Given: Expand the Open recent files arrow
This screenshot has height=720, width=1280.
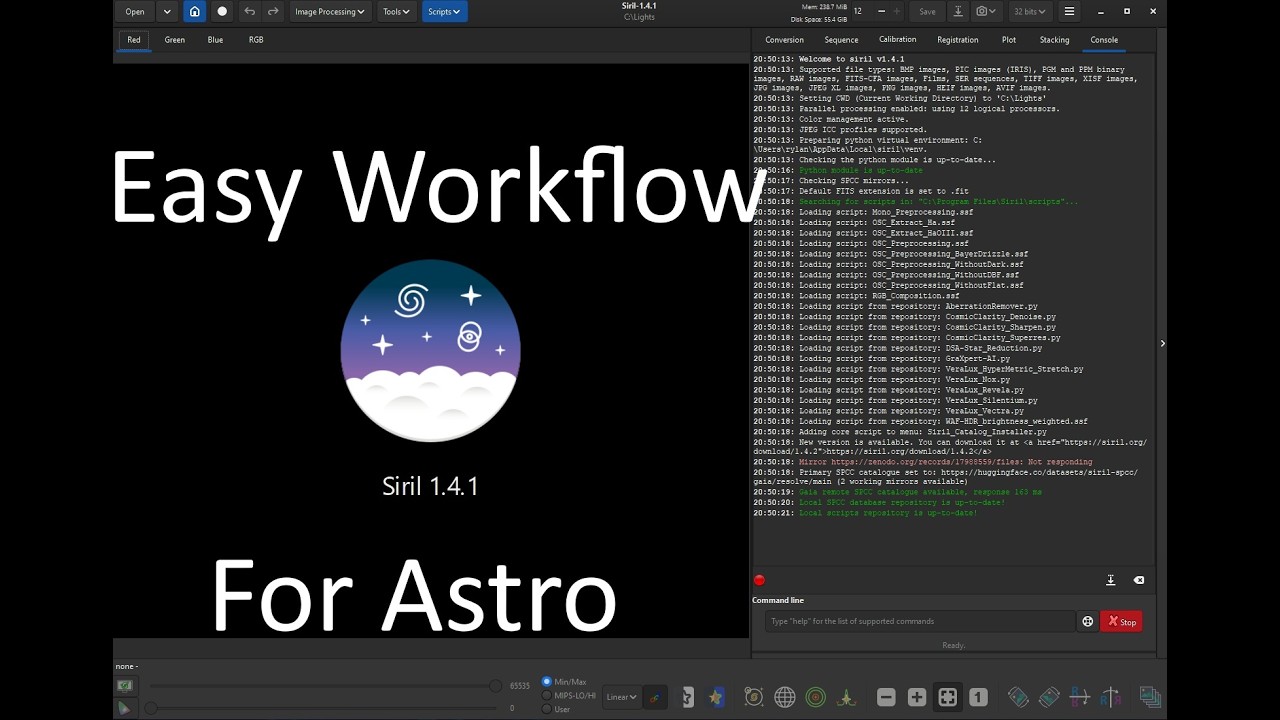Looking at the screenshot, I should click(x=166, y=11).
